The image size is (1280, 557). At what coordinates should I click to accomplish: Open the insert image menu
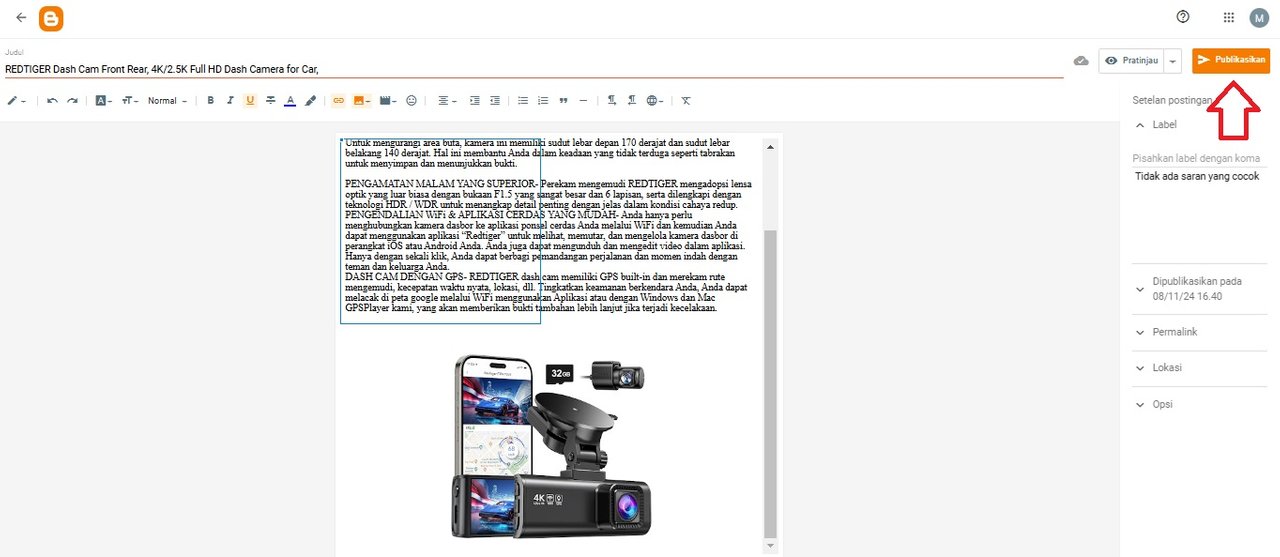pos(362,101)
